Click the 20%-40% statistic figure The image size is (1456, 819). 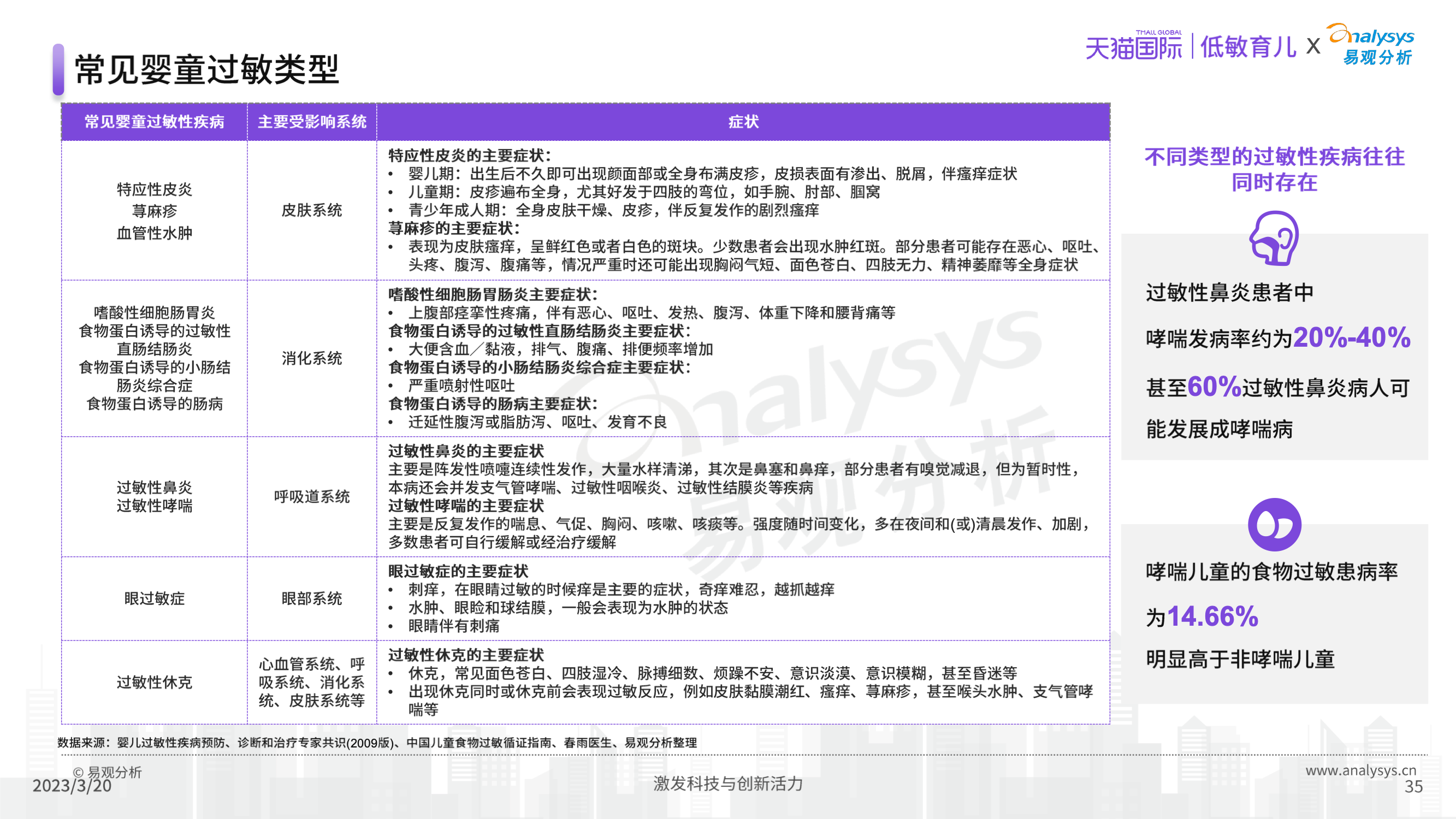pyautogui.click(x=1352, y=337)
